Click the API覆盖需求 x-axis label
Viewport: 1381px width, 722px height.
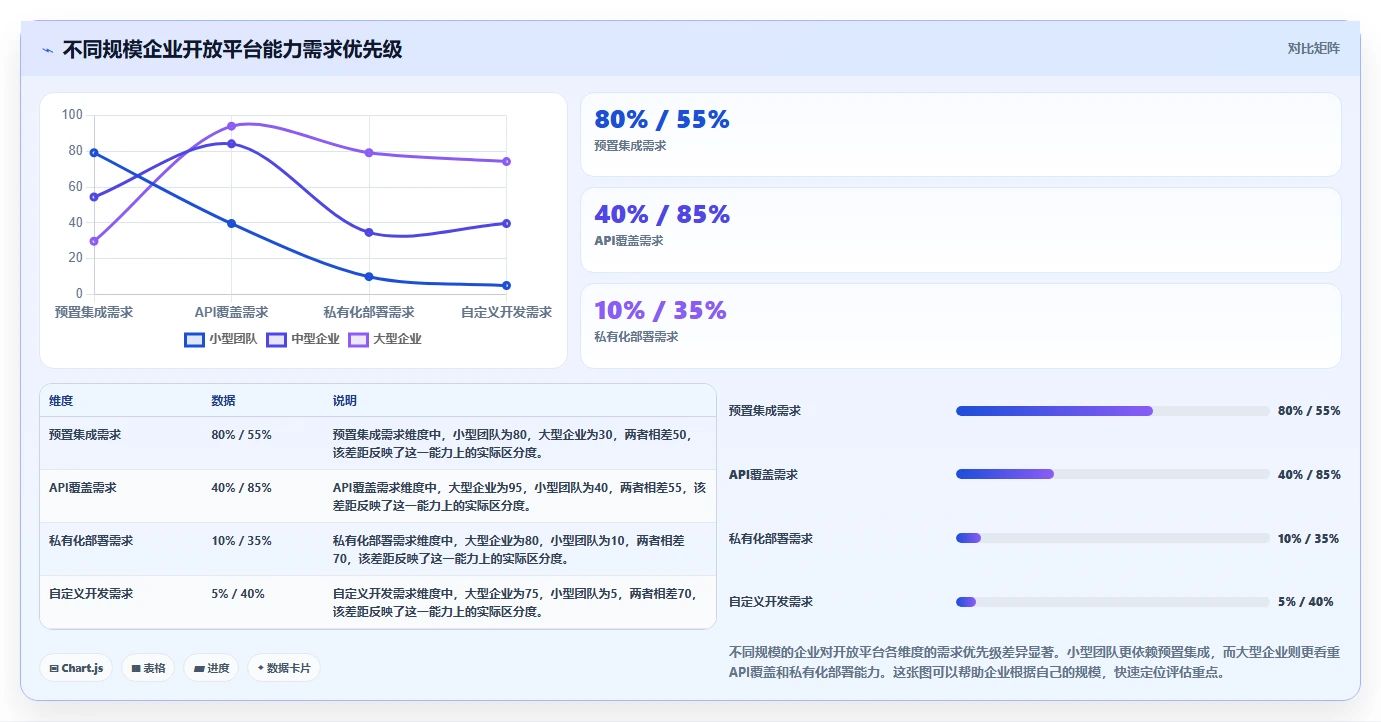pos(231,312)
